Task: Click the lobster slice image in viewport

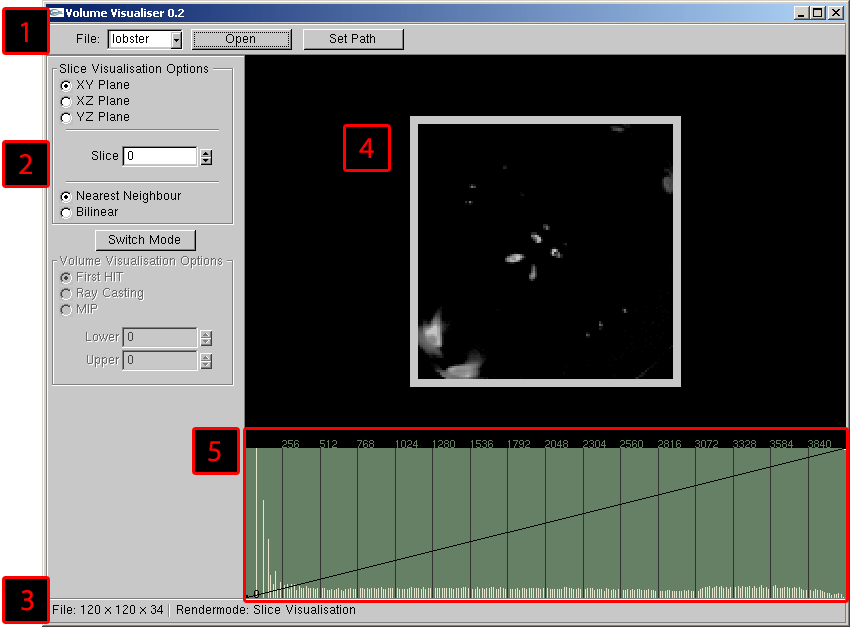Action: 545,251
